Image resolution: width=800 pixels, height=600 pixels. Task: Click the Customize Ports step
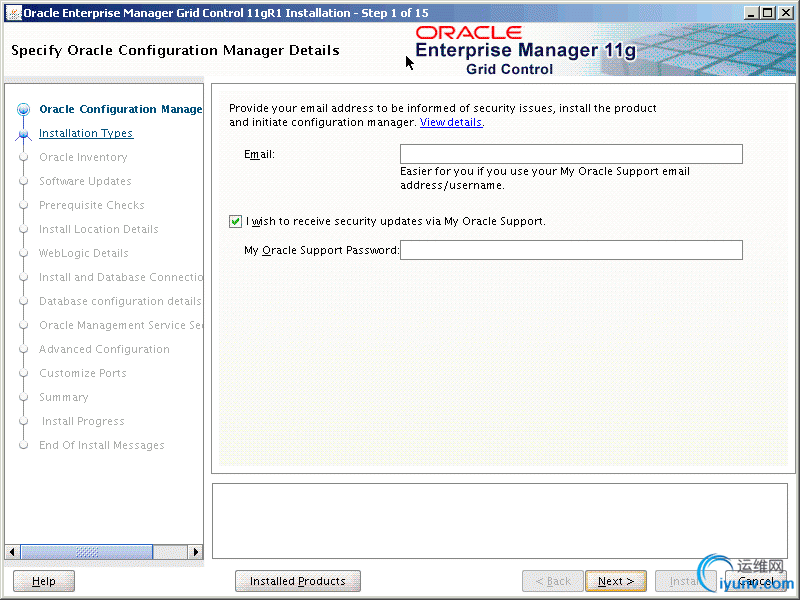(83, 373)
